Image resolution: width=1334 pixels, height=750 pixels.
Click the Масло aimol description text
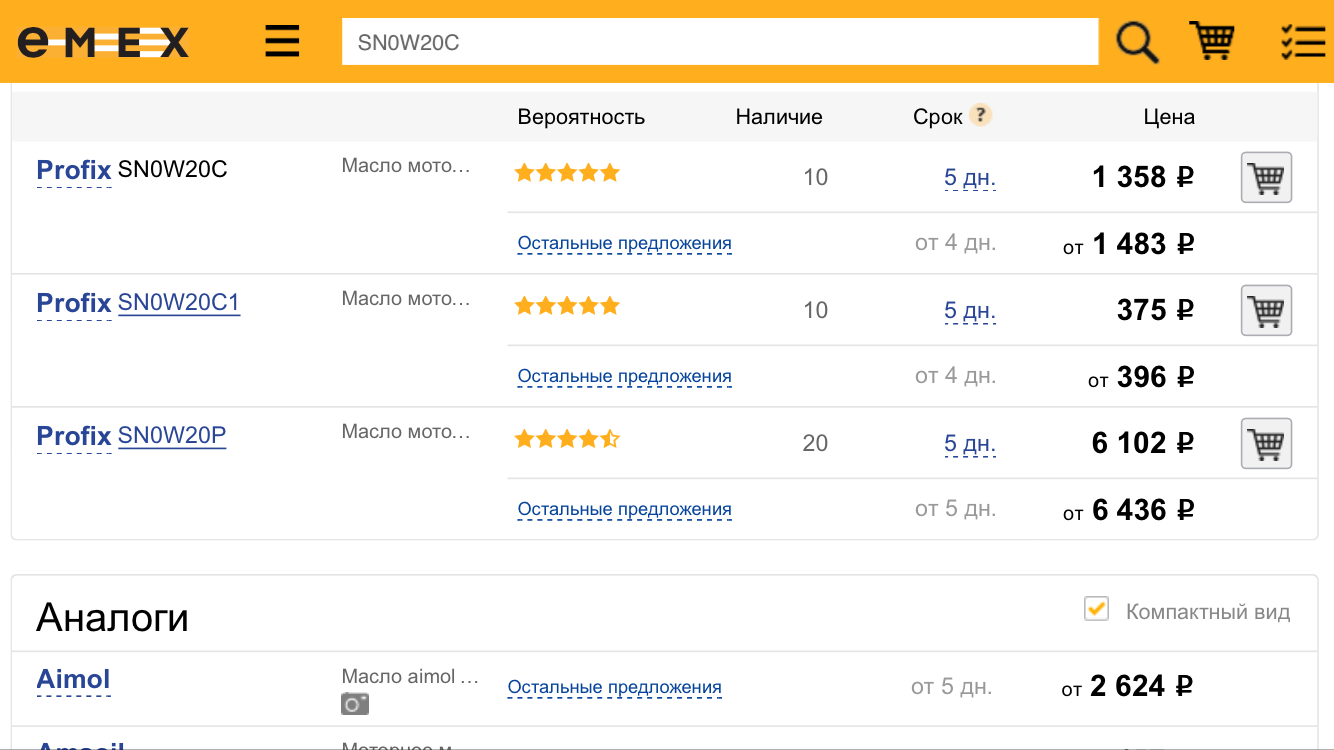pyautogui.click(x=411, y=677)
